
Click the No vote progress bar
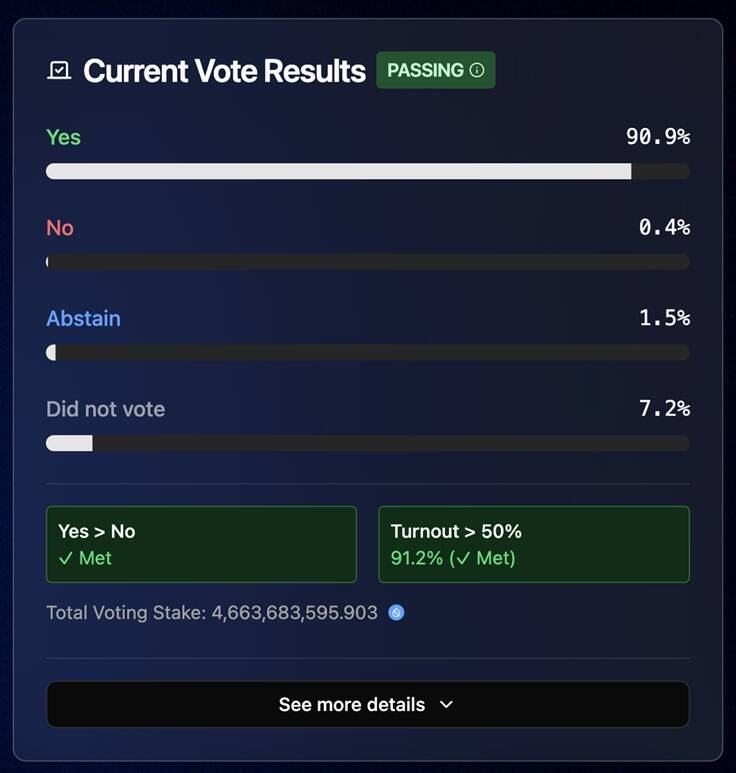[x=368, y=262]
